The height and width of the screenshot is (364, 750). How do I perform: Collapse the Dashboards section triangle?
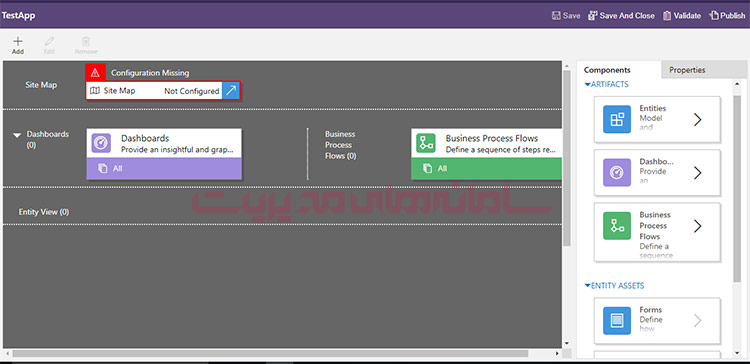point(17,135)
